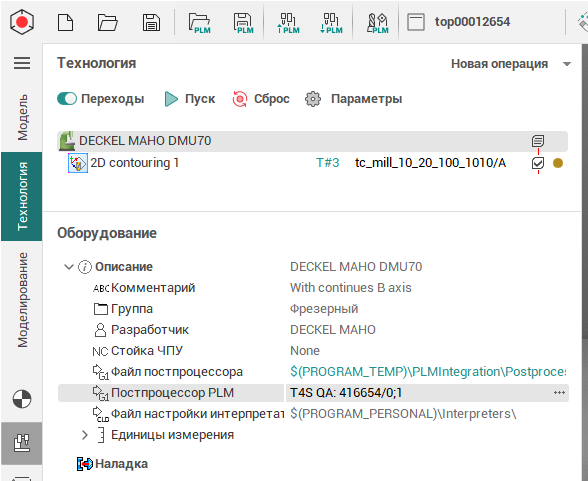
Task: Click the T#3 tool number
Action: 327,163
